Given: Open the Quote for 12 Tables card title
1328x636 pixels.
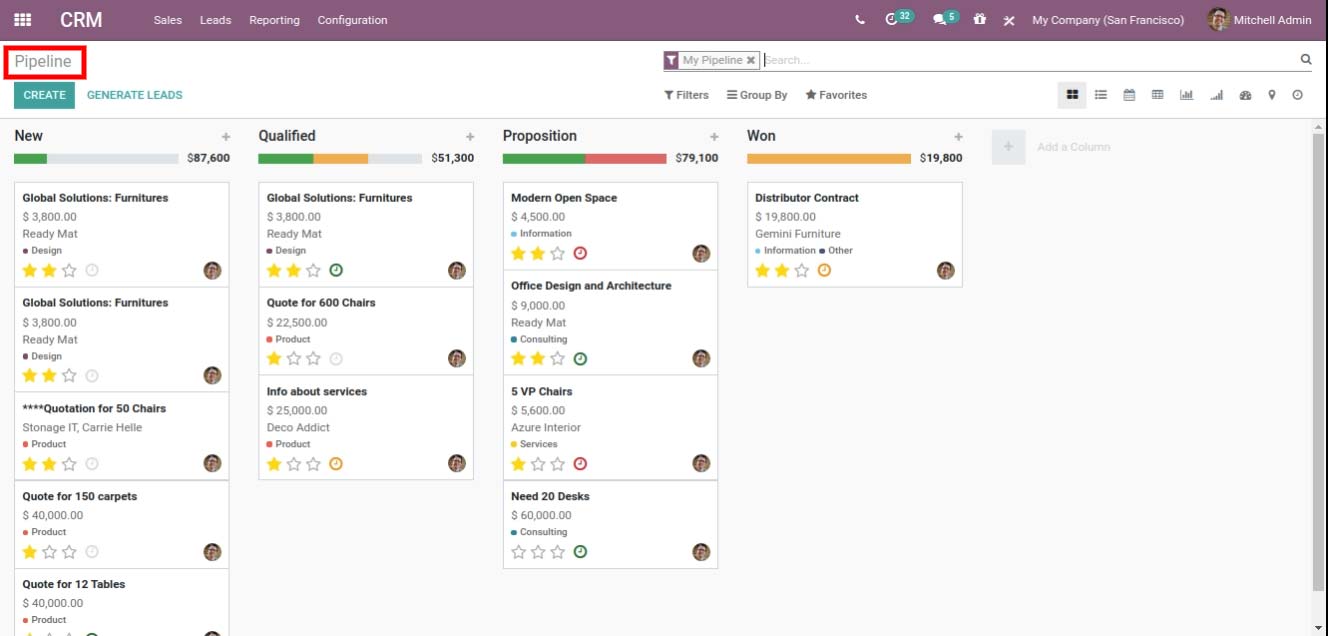Looking at the screenshot, I should point(74,584).
